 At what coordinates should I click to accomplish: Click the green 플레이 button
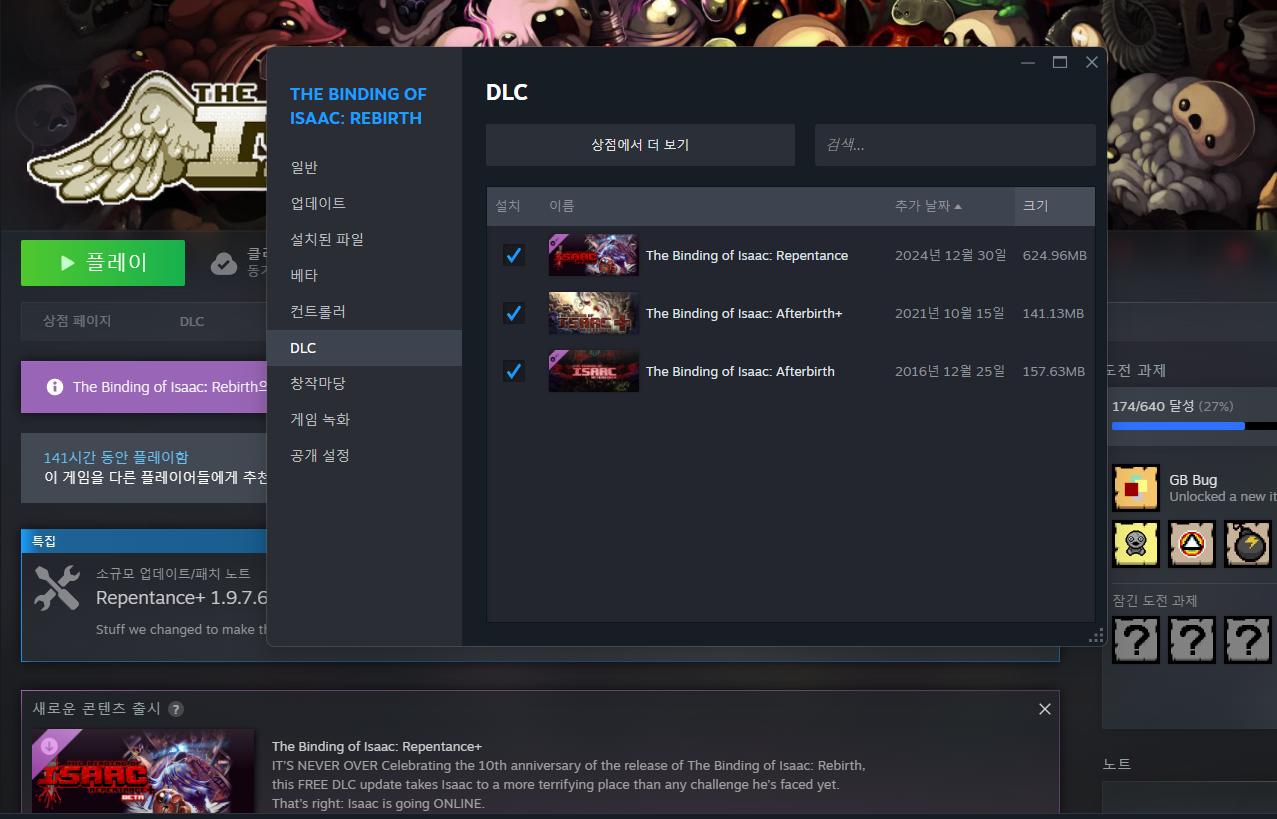coord(103,263)
